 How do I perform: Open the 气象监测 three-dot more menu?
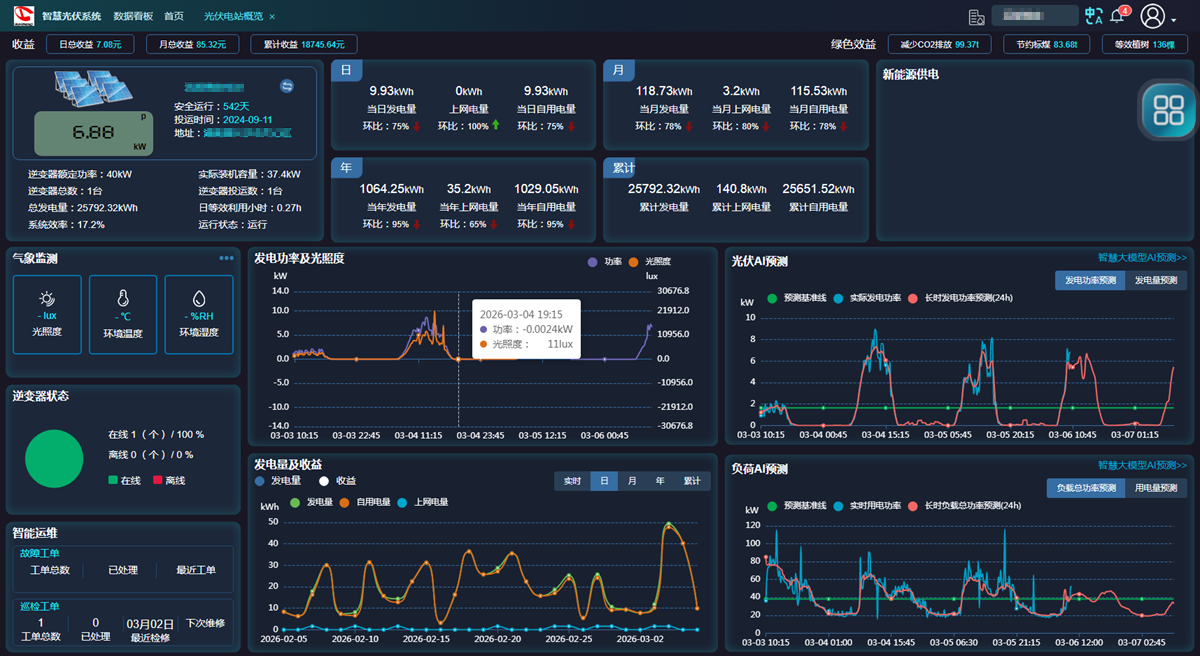pos(227,259)
